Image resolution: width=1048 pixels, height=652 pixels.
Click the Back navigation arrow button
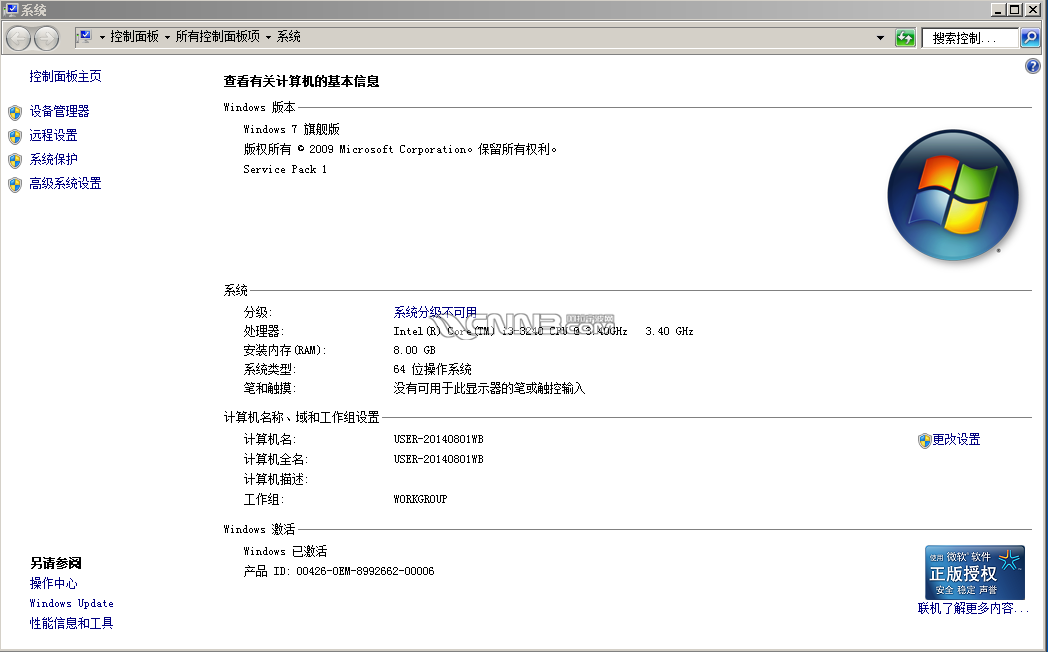click(x=19, y=38)
